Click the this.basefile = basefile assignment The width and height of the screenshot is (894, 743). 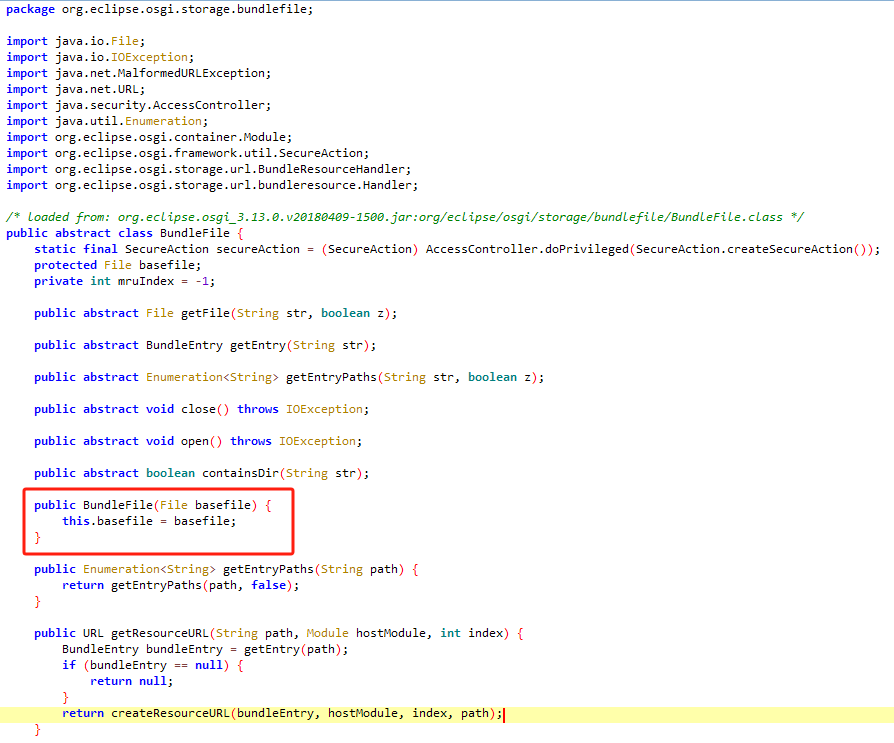point(149,520)
